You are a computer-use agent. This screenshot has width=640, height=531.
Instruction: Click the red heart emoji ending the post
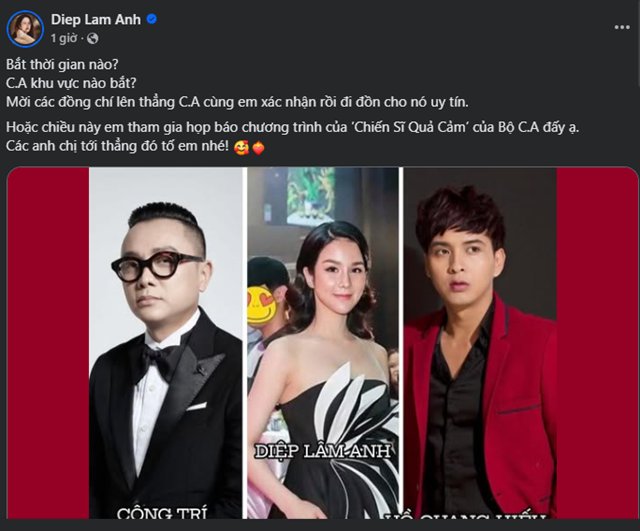[258, 148]
